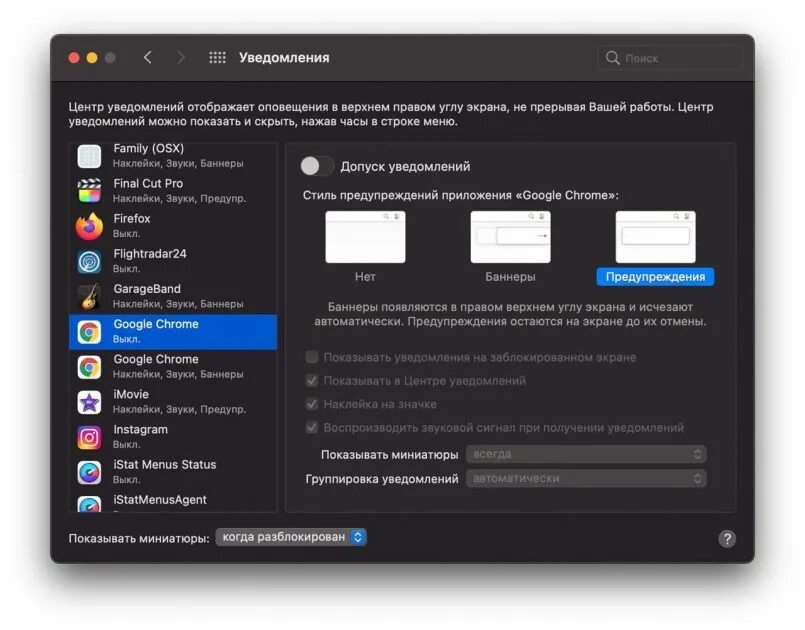
Task: Click the iMovie star icon
Action: 89,402
